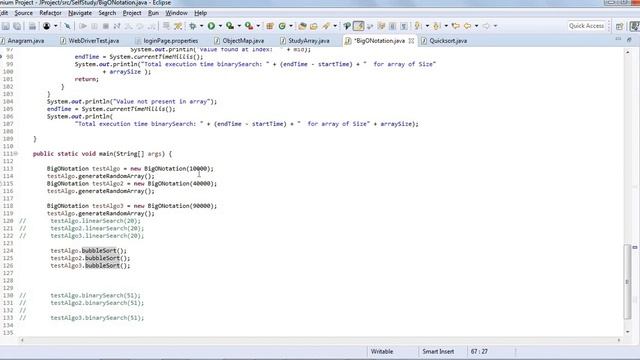Screen dimensions: 640x360
Task: Open dropdown next to Previous Annotation icon
Action: [446, 26]
